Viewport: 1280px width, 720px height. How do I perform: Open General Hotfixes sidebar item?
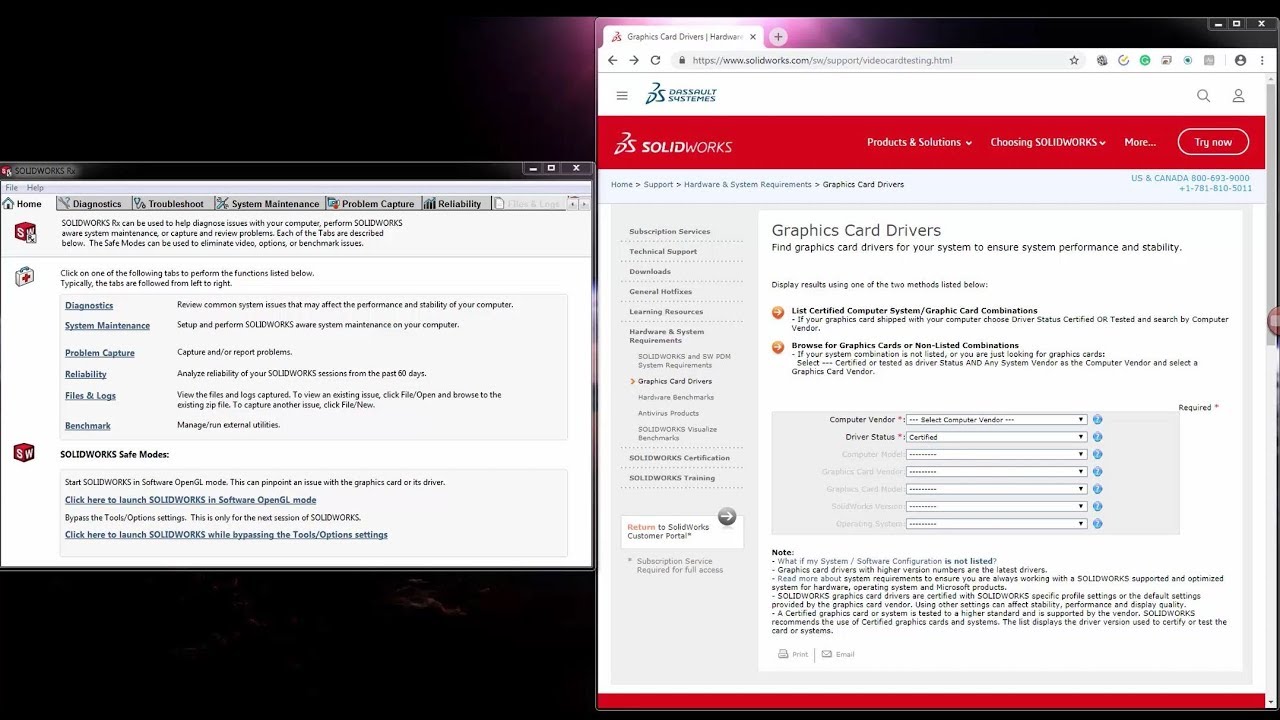[x=660, y=291]
